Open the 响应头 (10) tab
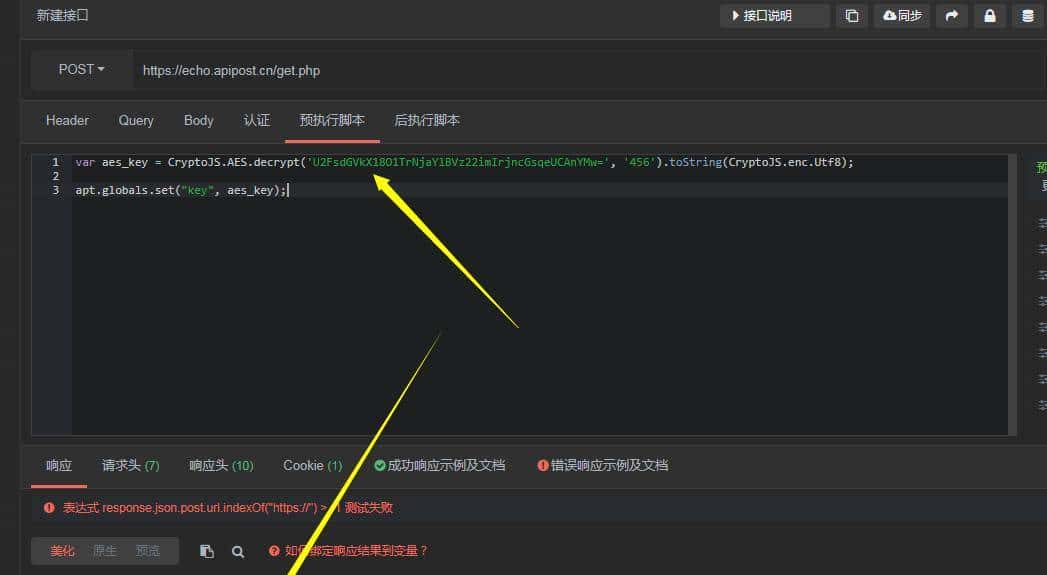Image resolution: width=1047 pixels, height=575 pixels. [x=221, y=465]
